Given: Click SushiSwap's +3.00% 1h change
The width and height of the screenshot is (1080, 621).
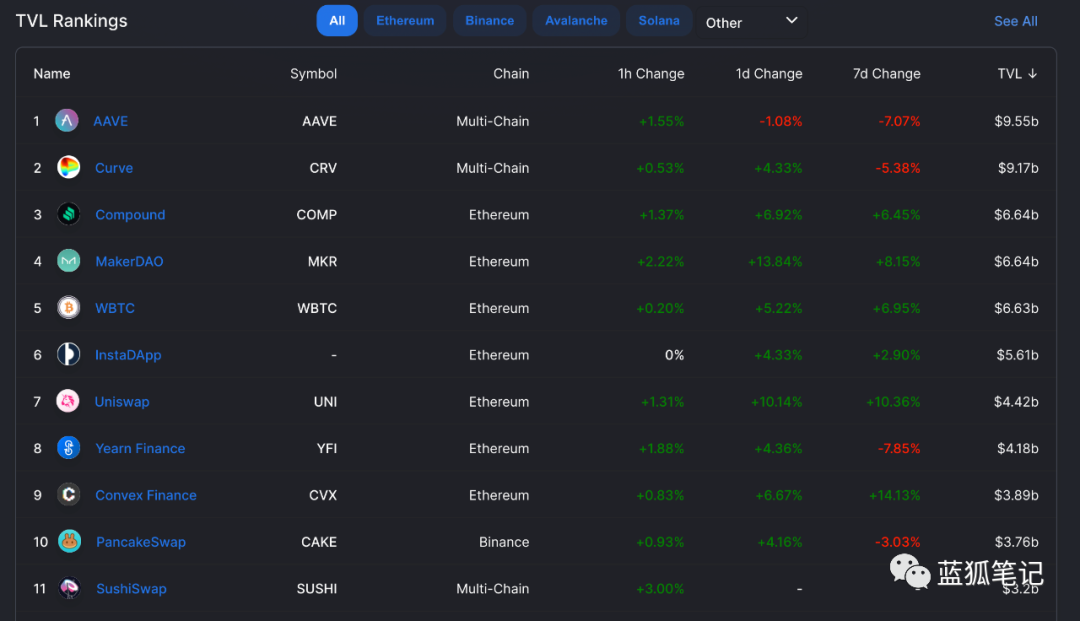Looking at the screenshot, I should coord(660,589).
